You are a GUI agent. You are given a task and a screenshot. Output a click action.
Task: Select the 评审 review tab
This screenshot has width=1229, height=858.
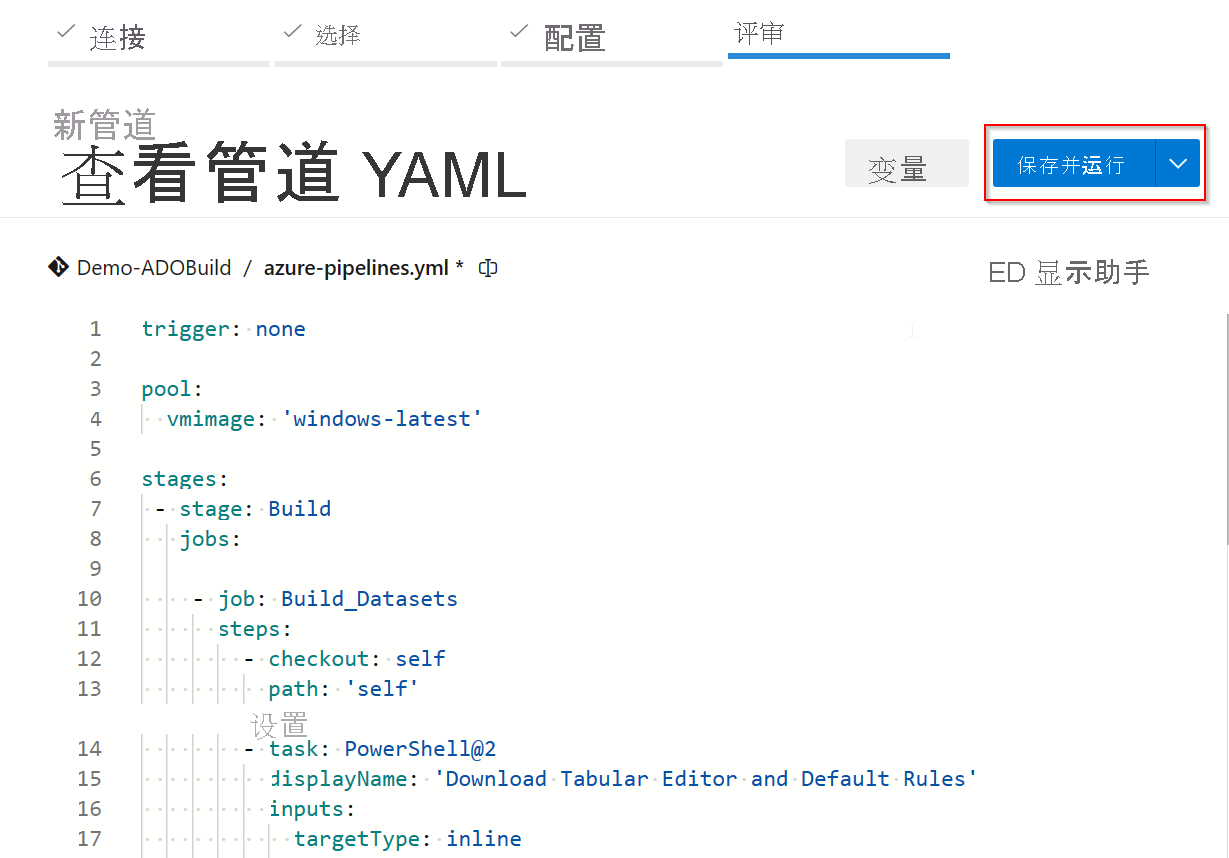(x=838, y=35)
